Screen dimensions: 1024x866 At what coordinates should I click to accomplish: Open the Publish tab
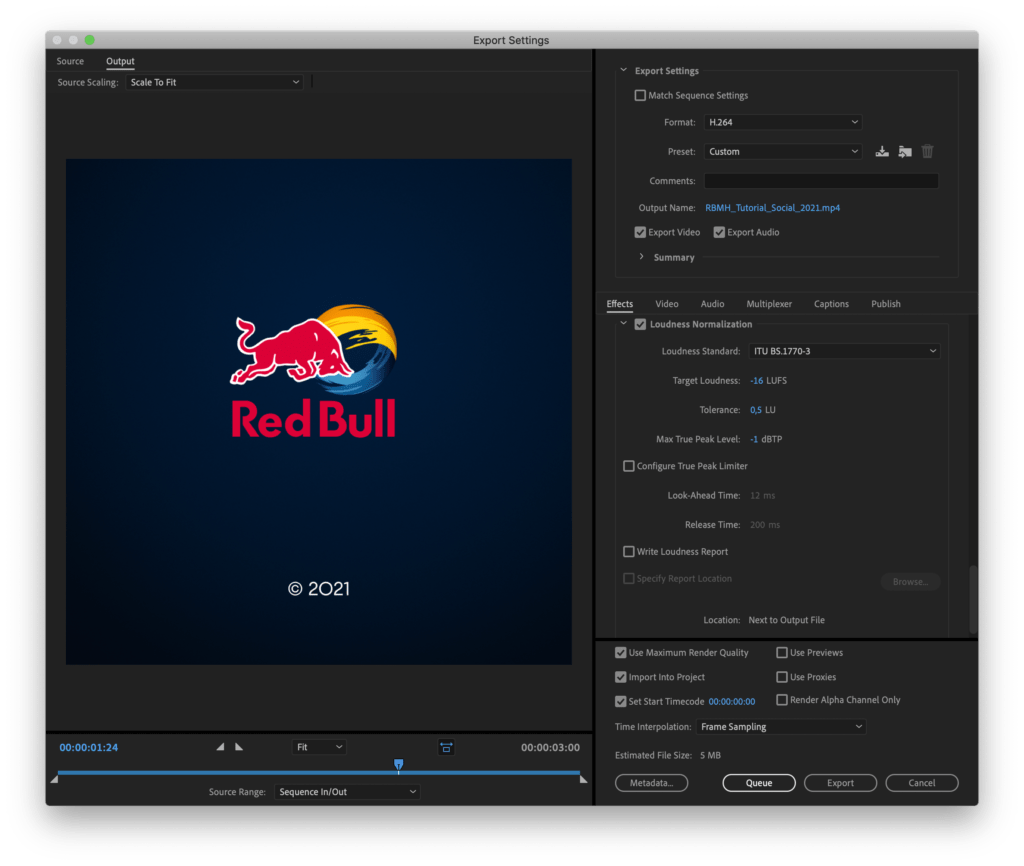(886, 304)
